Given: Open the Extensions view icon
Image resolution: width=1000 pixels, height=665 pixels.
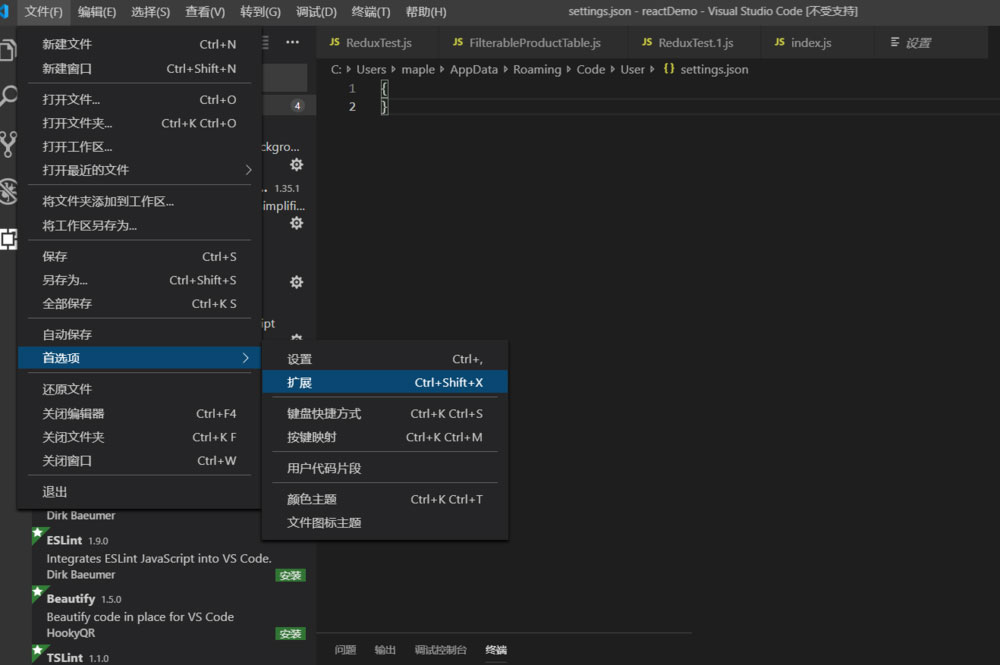Looking at the screenshot, I should point(10,240).
